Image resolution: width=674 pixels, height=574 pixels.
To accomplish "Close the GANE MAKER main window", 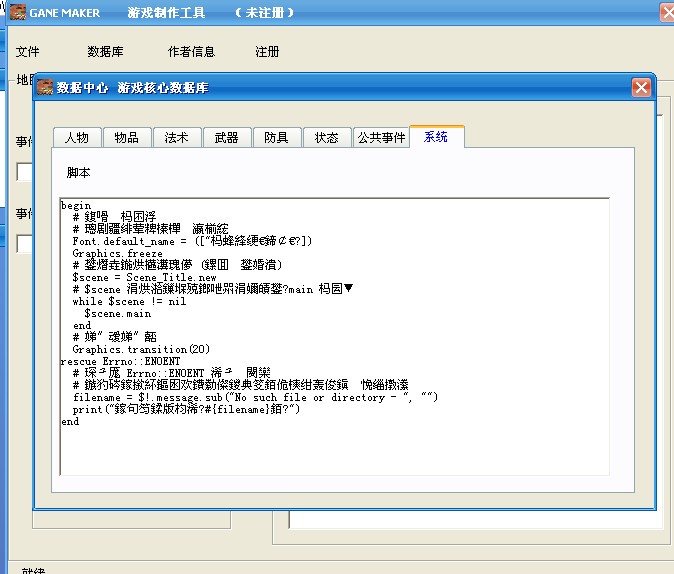I will pyautogui.click(x=668, y=12).
